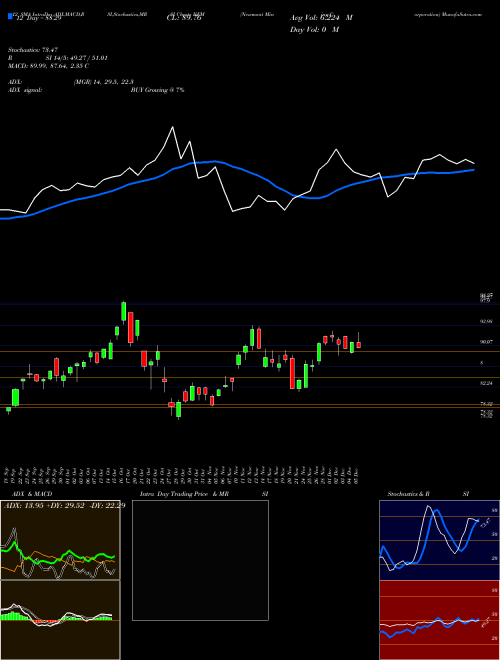Viewport: 500px width, 660px height.
Task: Click the 'CL: 89.76' closing price text
Action: click(186, 18)
